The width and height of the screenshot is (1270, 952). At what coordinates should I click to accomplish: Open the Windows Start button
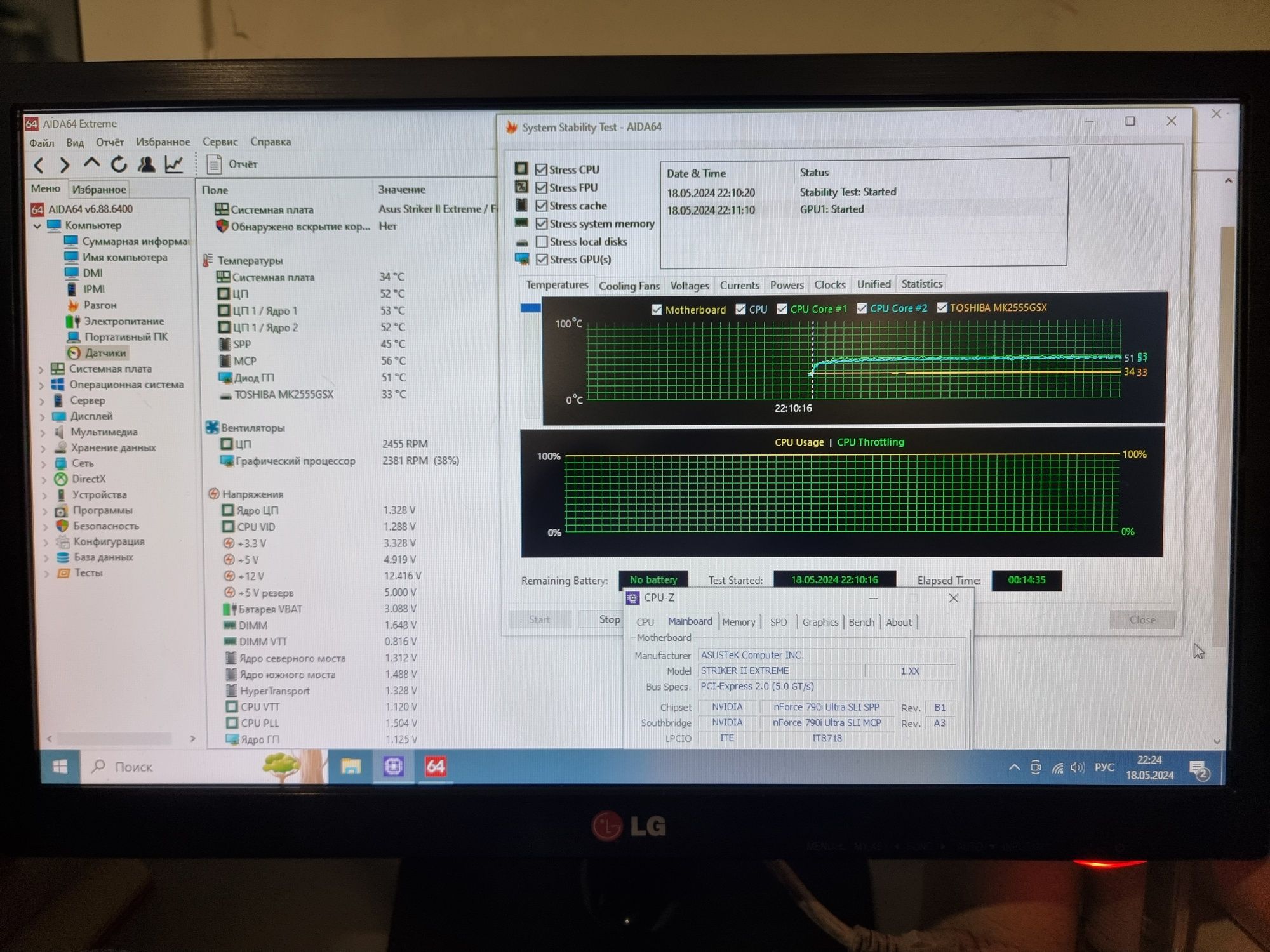60,767
